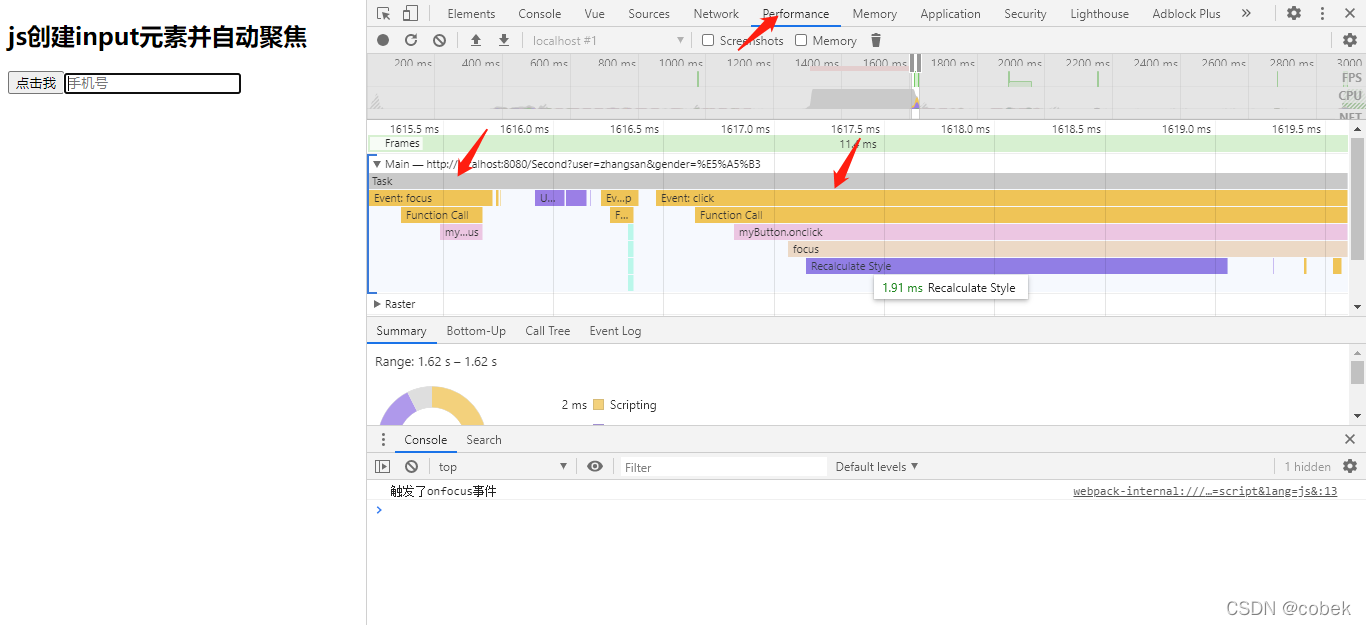Open the top JavaScript context dropdown
This screenshot has height=625, width=1366.
pyautogui.click(x=503, y=467)
